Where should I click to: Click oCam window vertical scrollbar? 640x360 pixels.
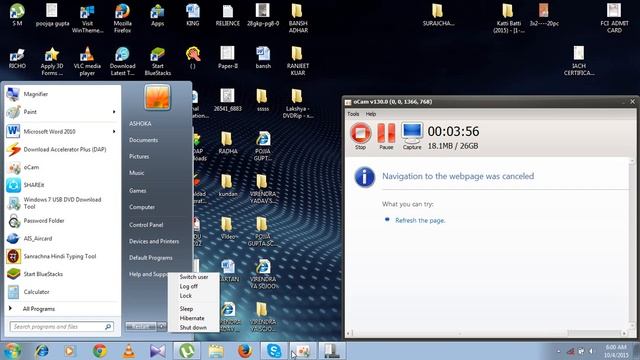tap(632, 243)
